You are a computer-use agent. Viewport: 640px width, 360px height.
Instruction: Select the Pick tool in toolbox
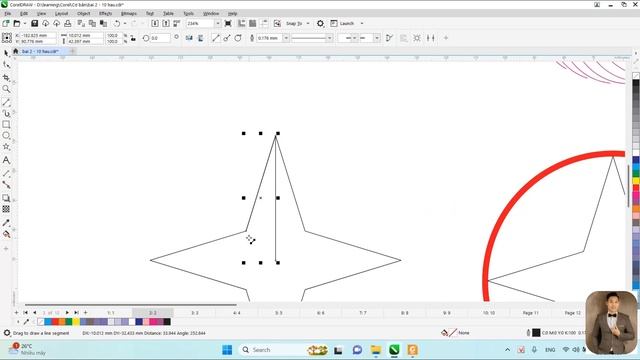click(x=6, y=53)
